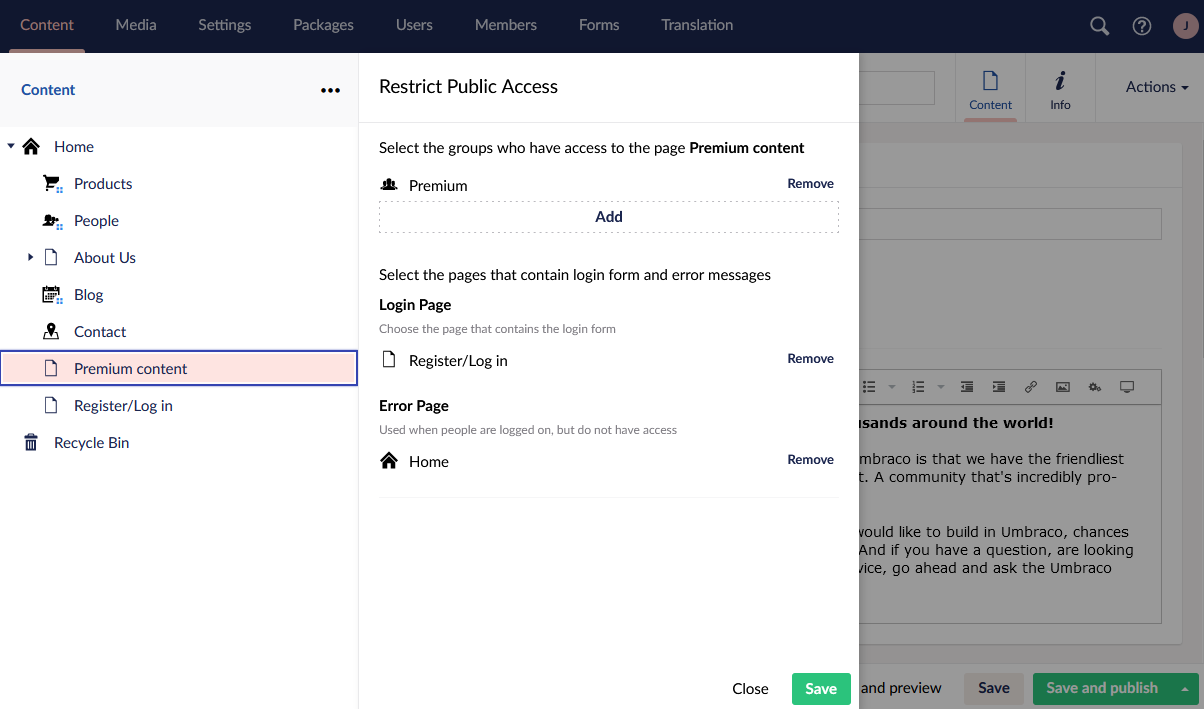
Task: Click the user avatar in header
Action: [1184, 26]
